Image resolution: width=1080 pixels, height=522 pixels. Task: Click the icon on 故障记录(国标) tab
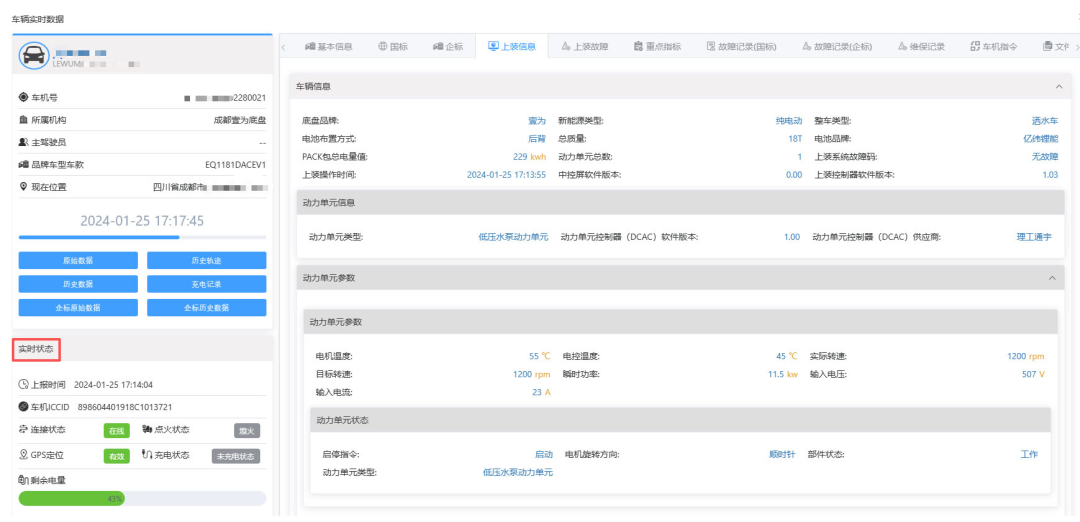(711, 46)
